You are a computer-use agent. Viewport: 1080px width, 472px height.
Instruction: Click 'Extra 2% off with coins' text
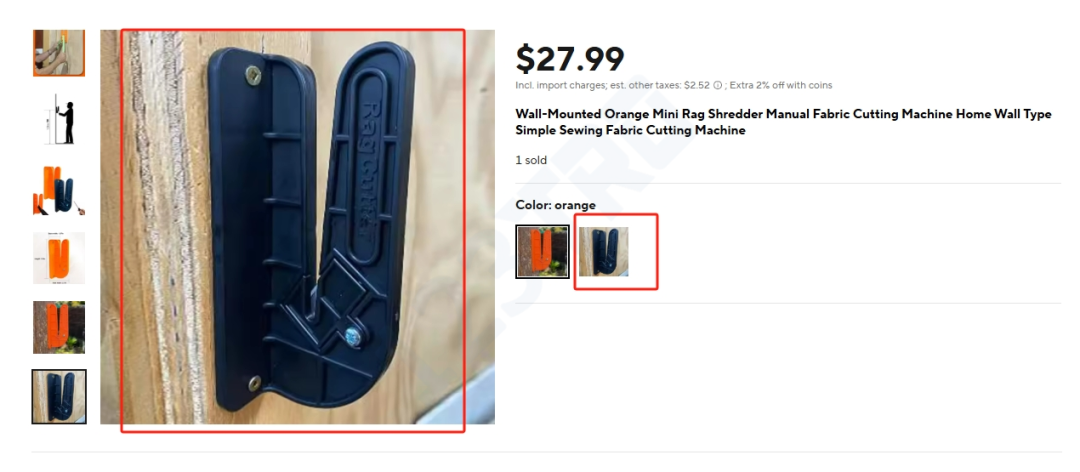(x=781, y=85)
